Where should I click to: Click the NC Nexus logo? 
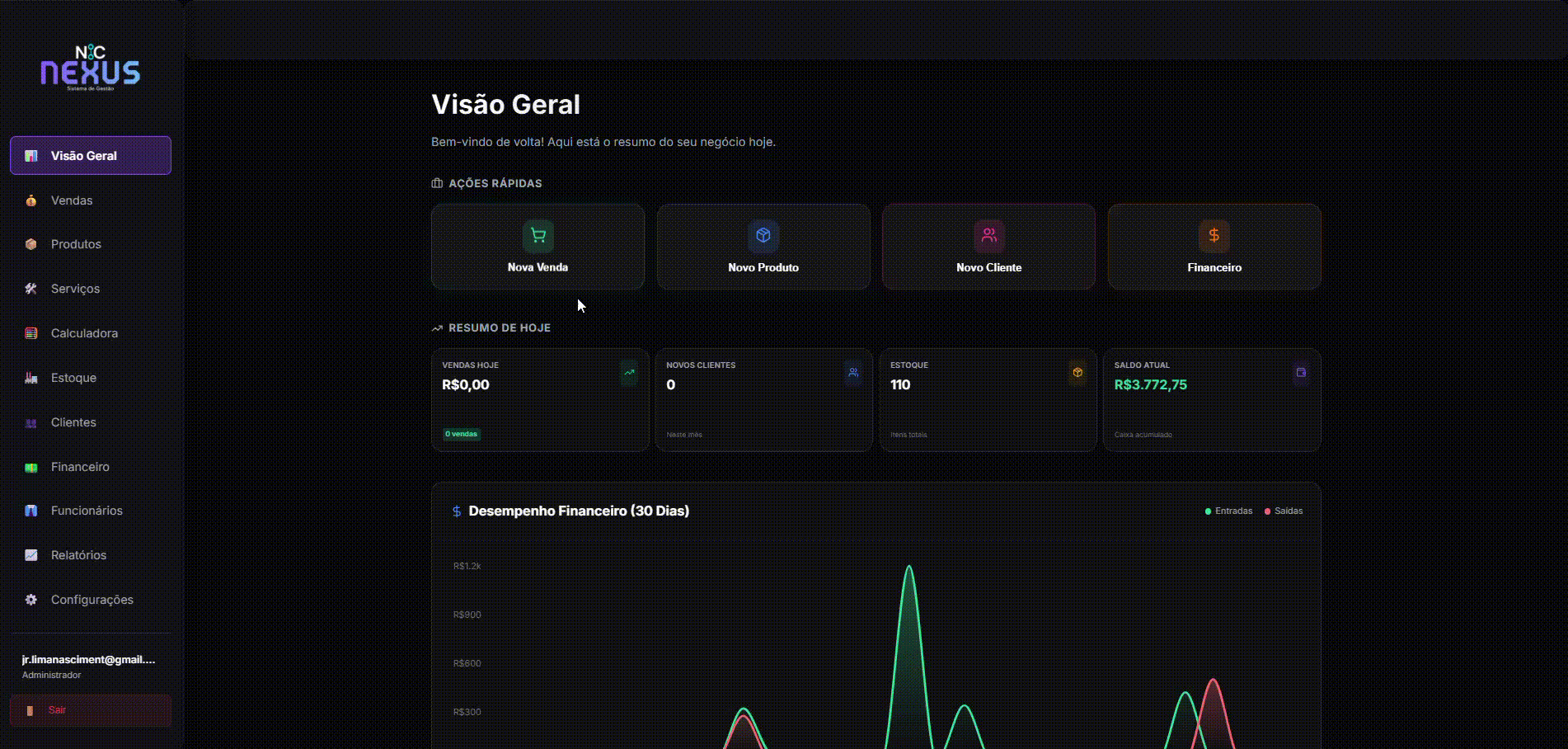click(91, 68)
